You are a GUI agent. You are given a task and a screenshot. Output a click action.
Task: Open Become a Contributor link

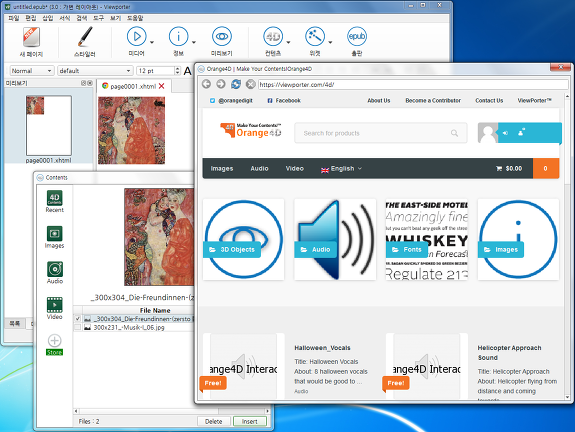point(433,100)
